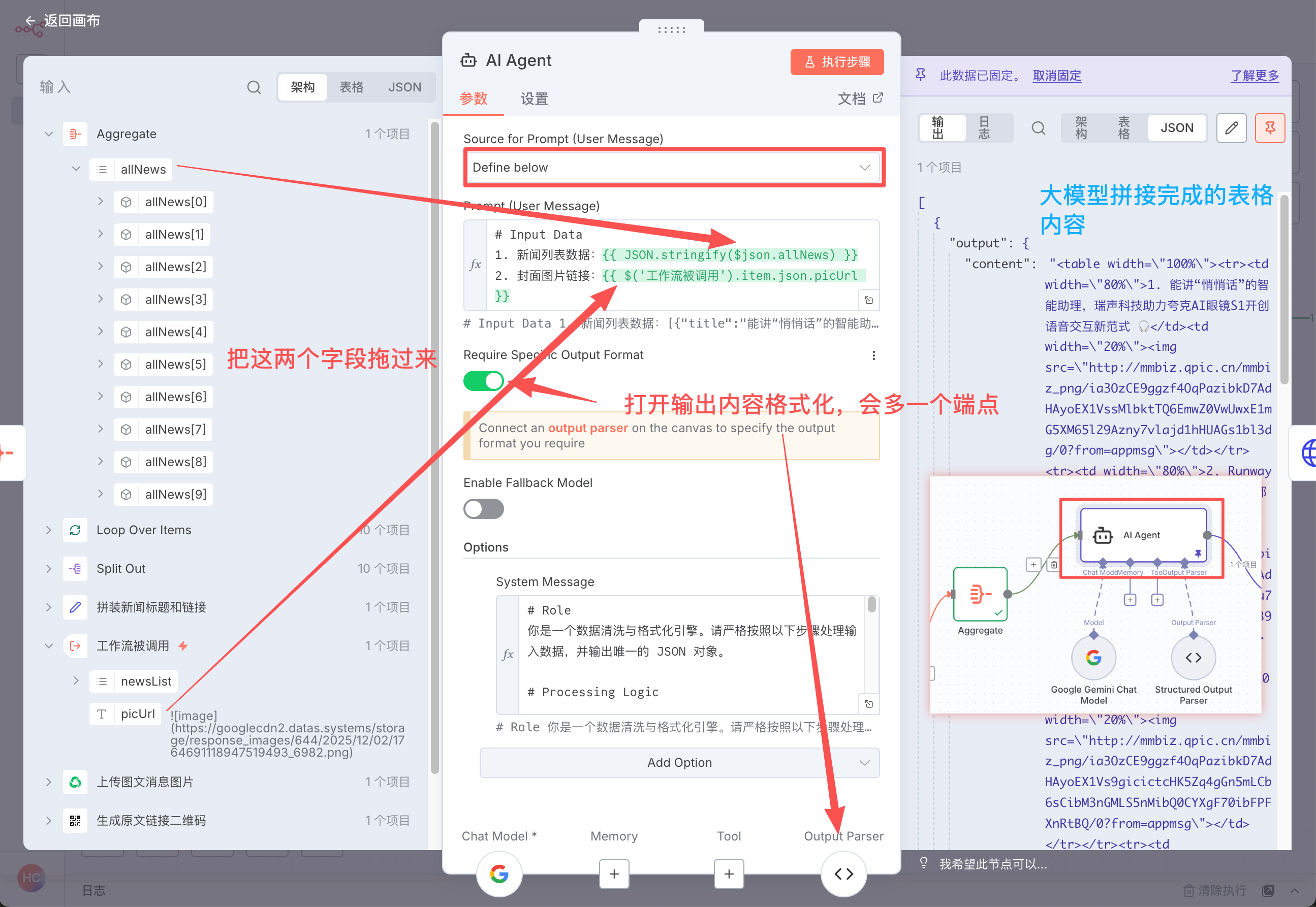The image size is (1316, 907).
Task: Disable the Require Specific Output Format toggle
Action: (483, 381)
